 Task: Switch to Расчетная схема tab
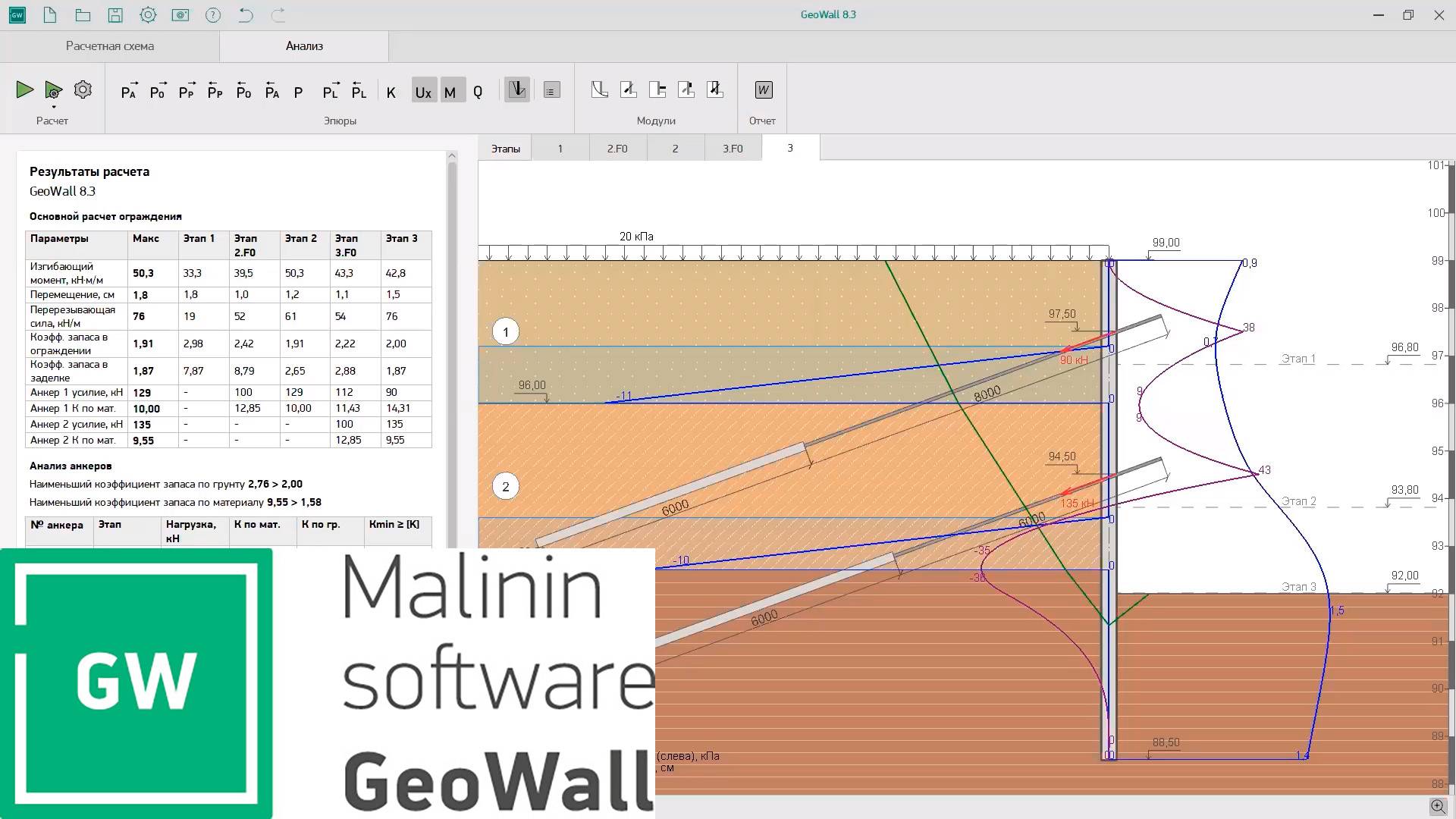pyautogui.click(x=110, y=46)
